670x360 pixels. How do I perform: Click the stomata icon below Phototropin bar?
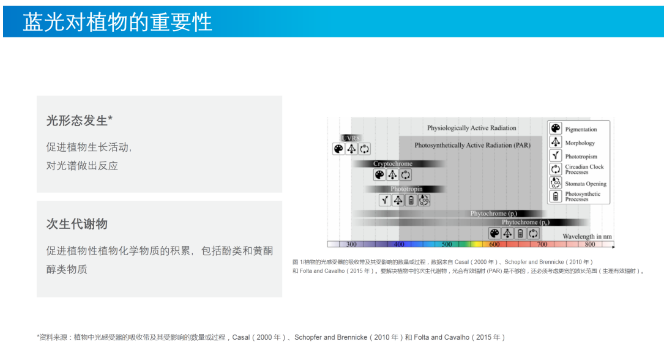[x=424, y=200]
